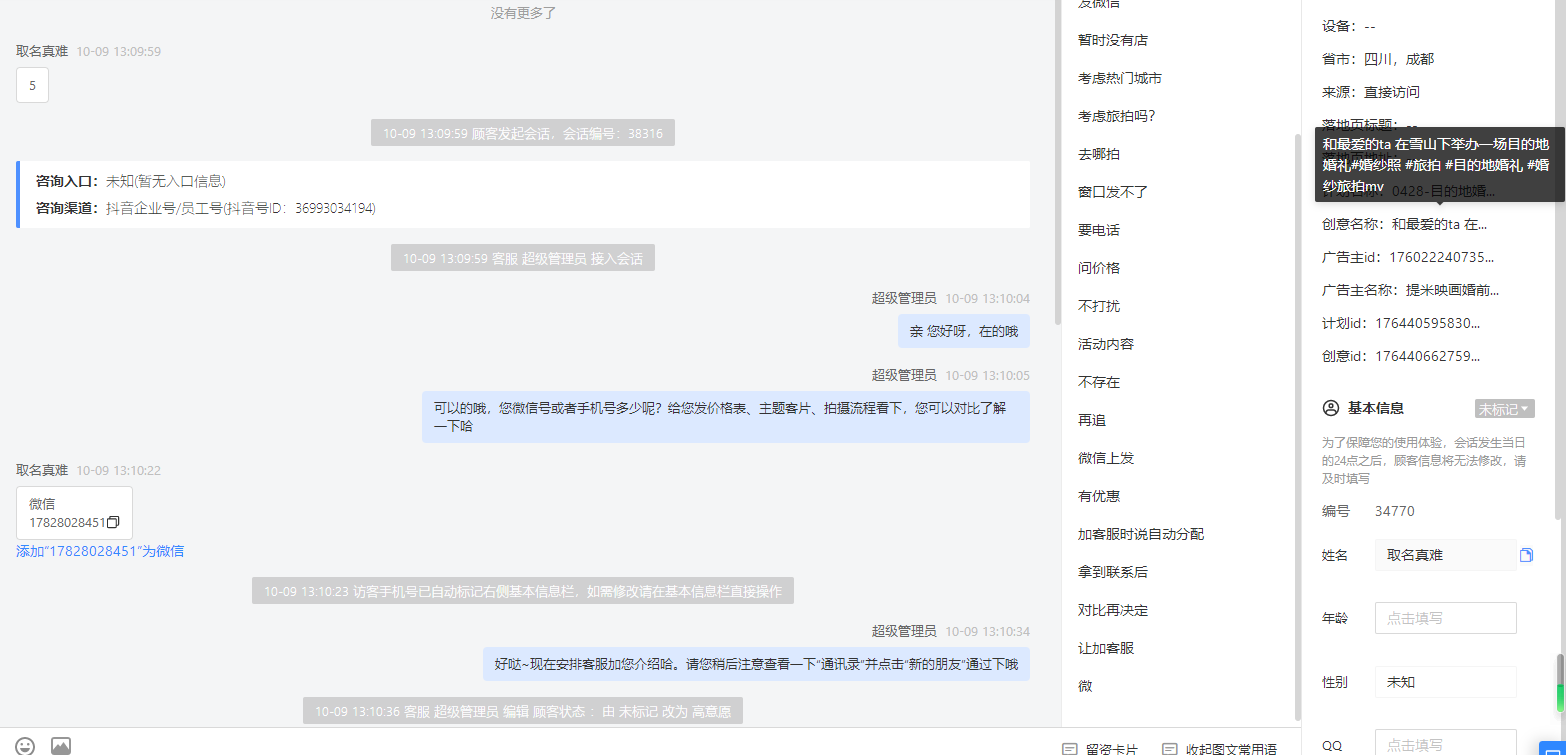
Task: Select quick phrase 活动内容
Action: pyautogui.click(x=1105, y=344)
